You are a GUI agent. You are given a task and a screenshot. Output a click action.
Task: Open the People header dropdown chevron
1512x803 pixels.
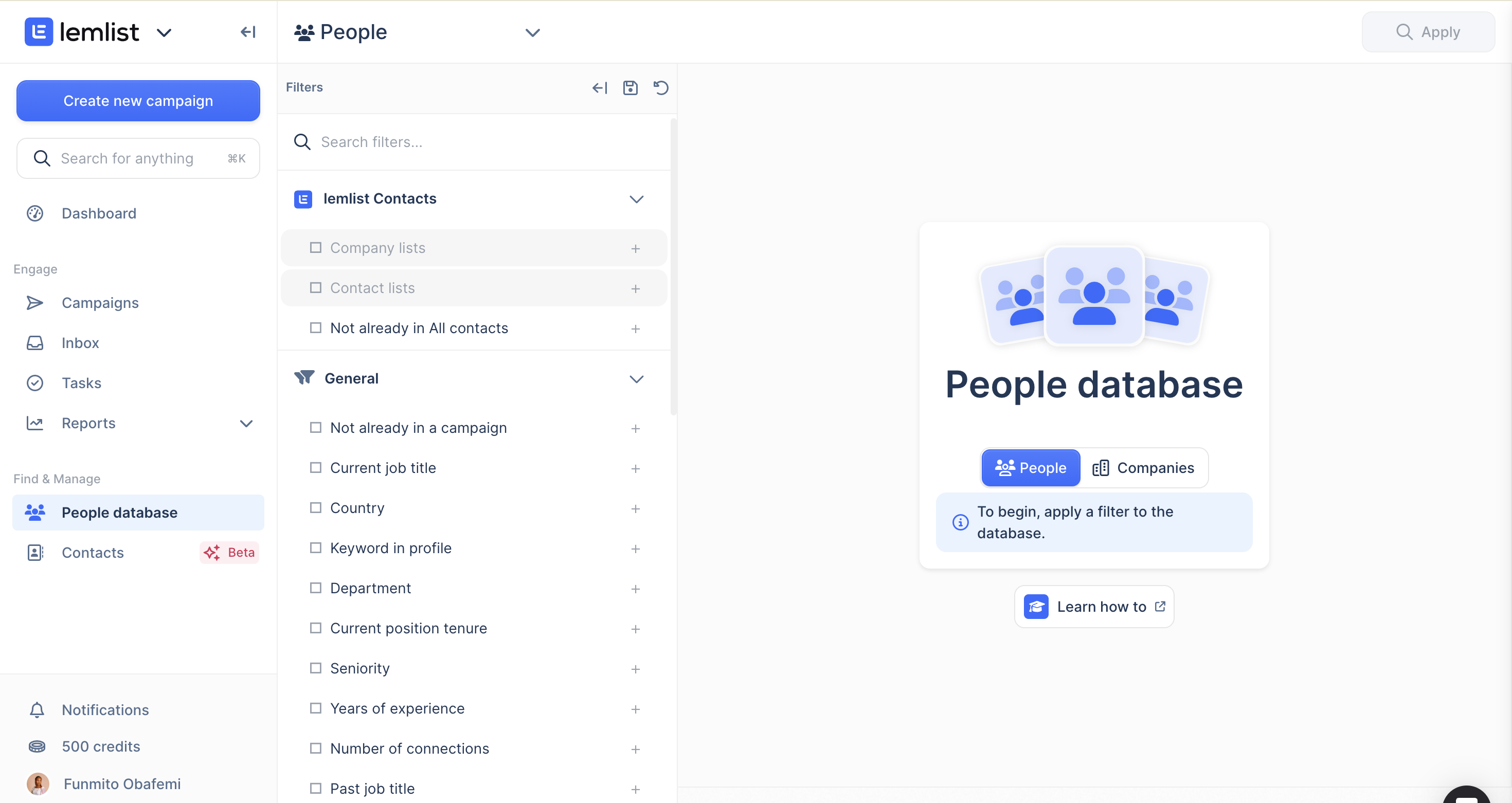tap(532, 33)
